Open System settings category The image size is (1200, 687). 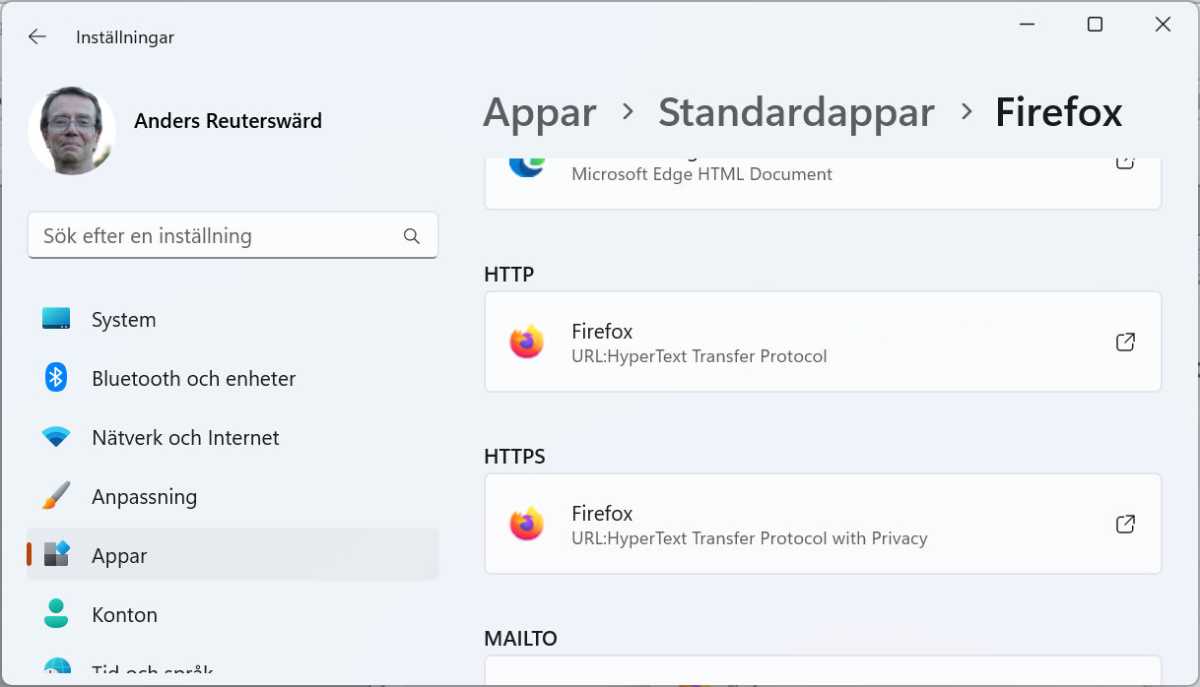(x=123, y=320)
